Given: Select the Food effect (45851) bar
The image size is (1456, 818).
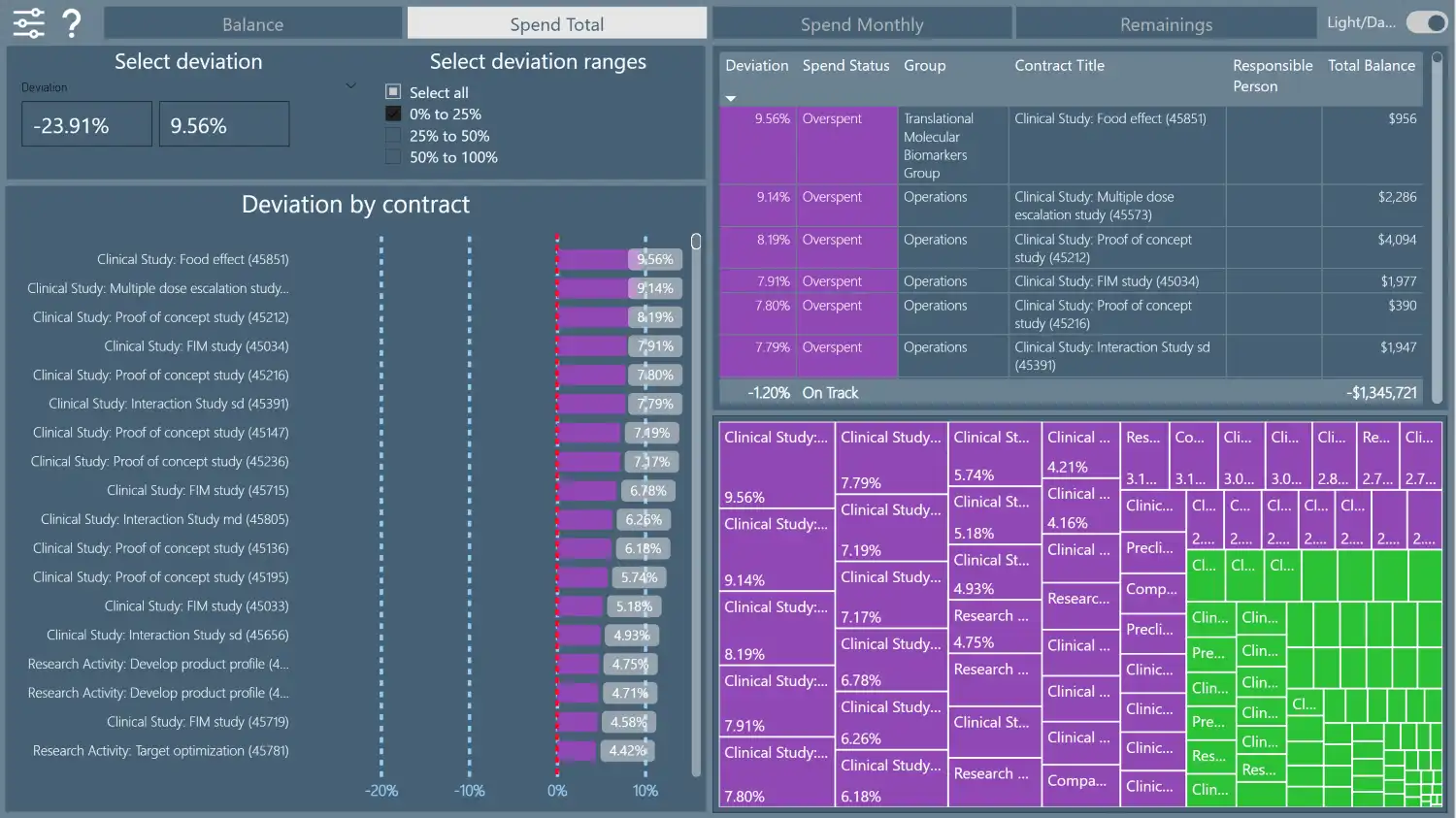Looking at the screenshot, I should coord(594,260).
